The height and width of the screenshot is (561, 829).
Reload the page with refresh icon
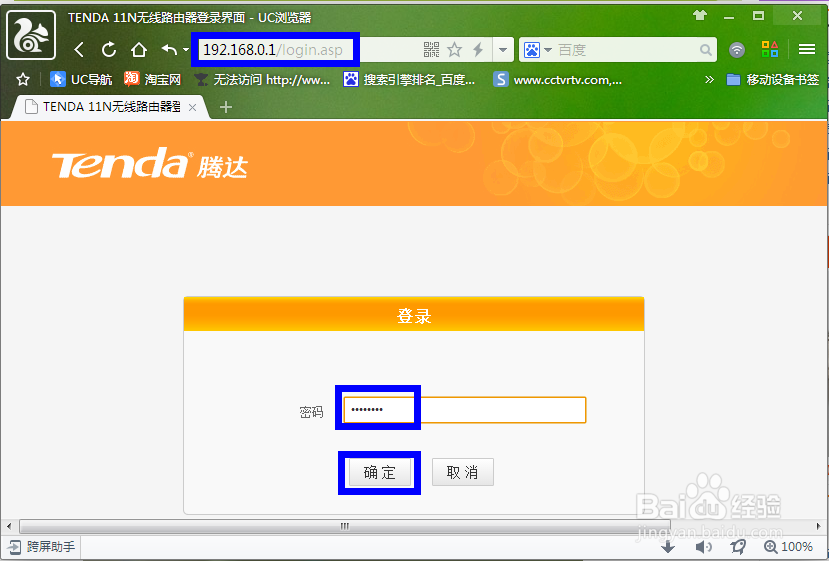point(109,50)
